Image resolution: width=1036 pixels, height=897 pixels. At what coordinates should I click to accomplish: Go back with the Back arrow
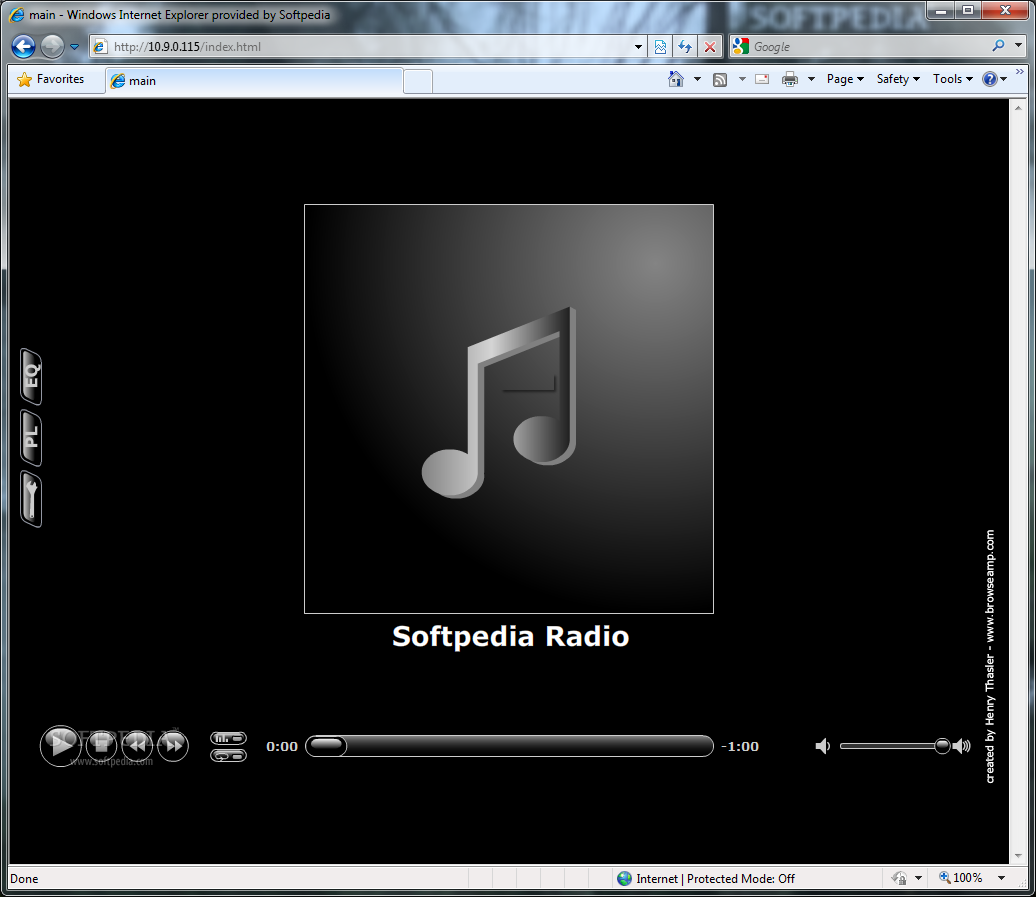(x=23, y=46)
